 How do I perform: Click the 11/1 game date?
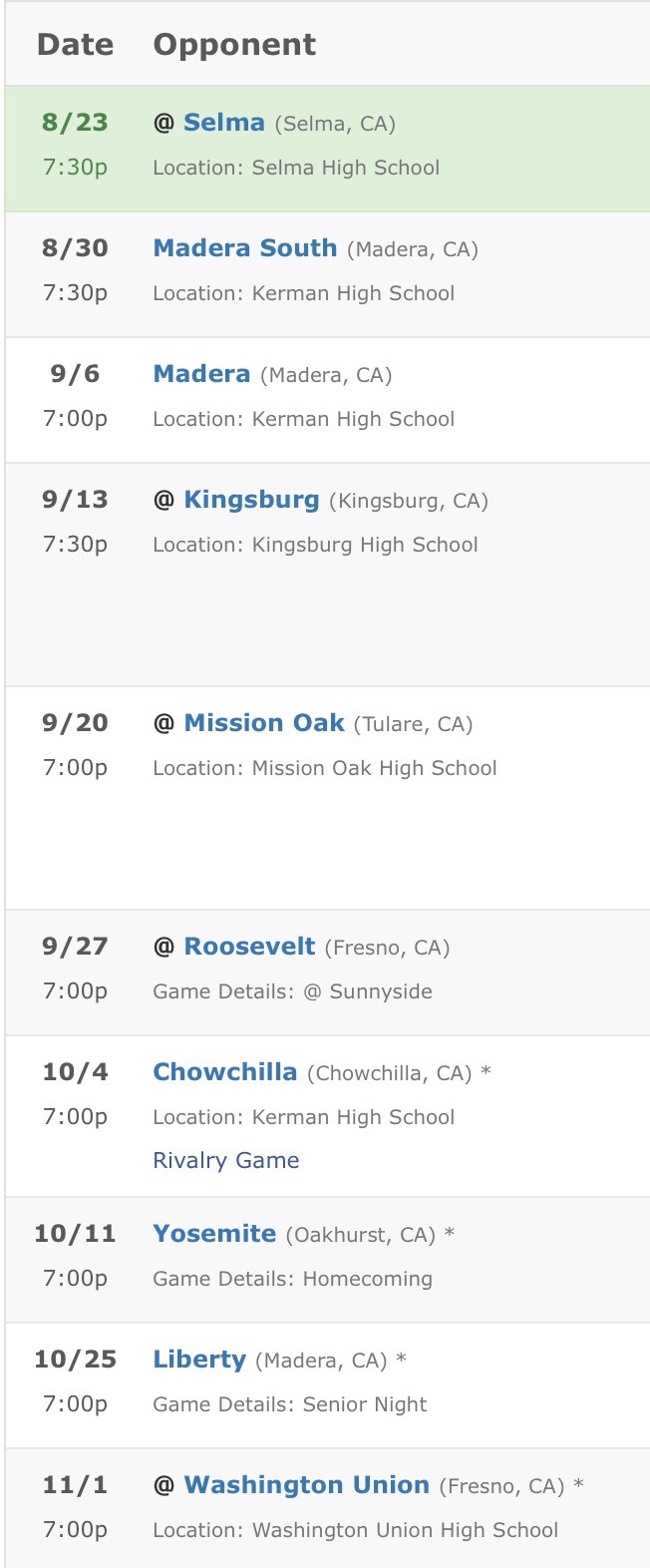coord(75,1485)
